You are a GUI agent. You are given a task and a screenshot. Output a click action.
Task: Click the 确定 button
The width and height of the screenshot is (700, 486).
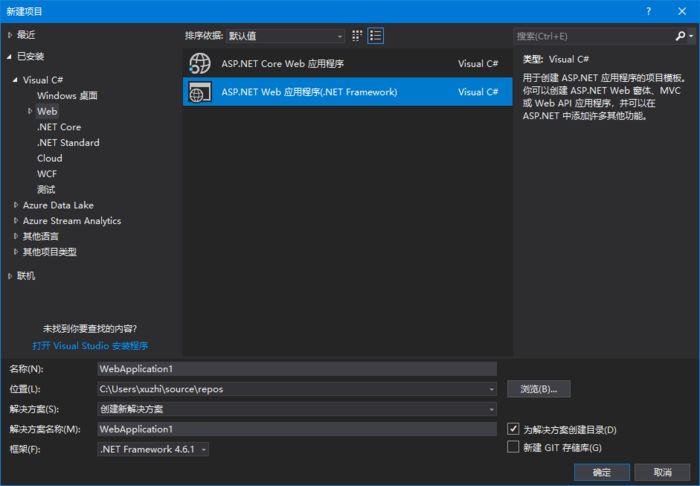(x=602, y=472)
